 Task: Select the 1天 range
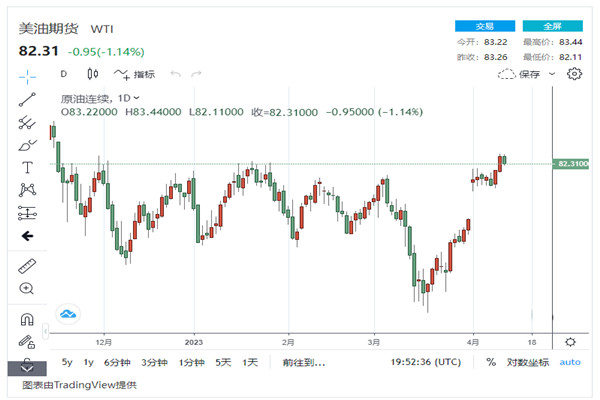coord(250,362)
